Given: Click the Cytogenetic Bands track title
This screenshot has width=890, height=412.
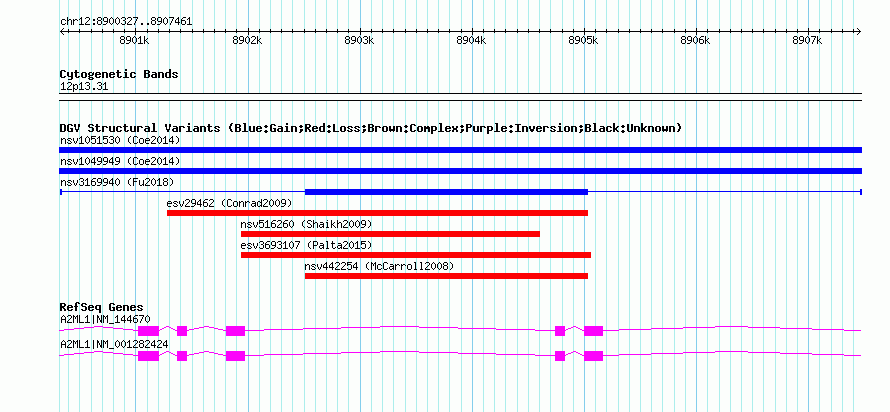Looking at the screenshot, I should 119,74.
